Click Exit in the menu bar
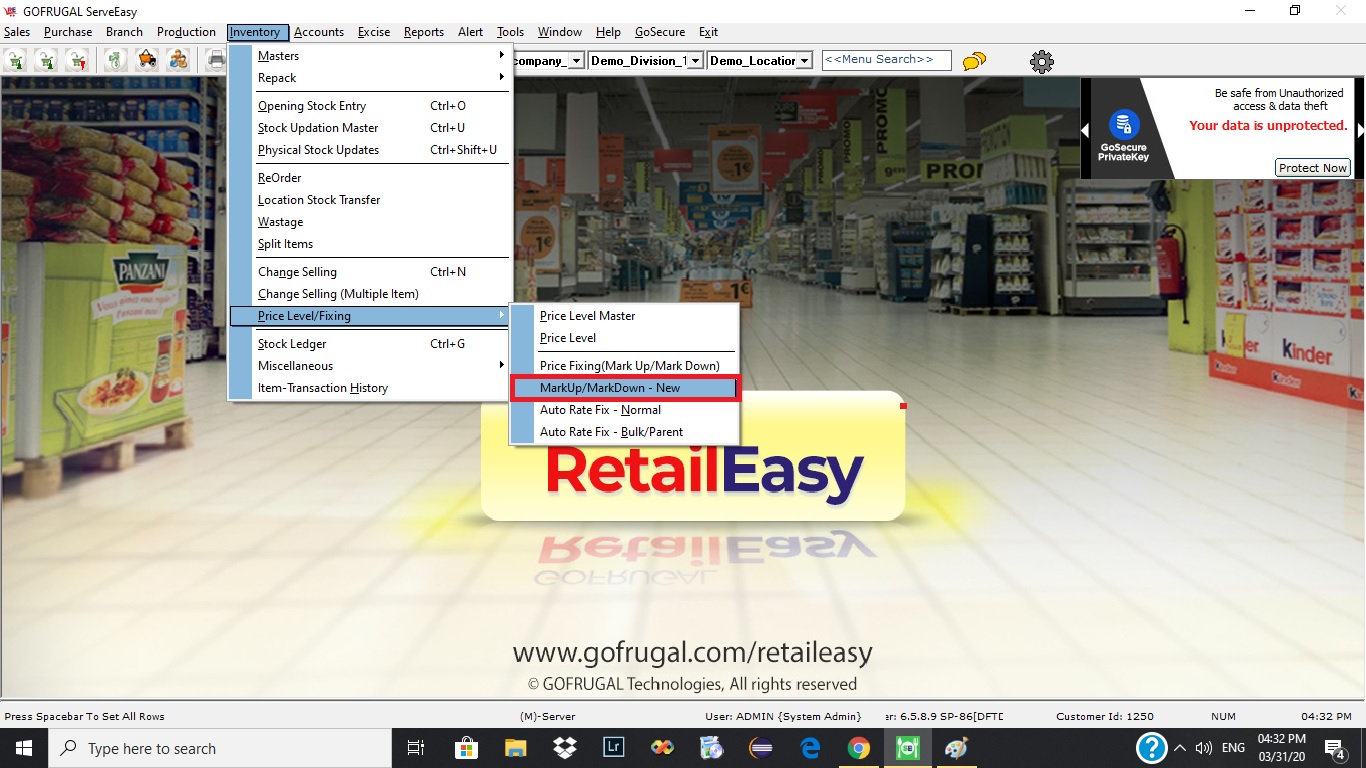1366x768 pixels. tap(708, 32)
